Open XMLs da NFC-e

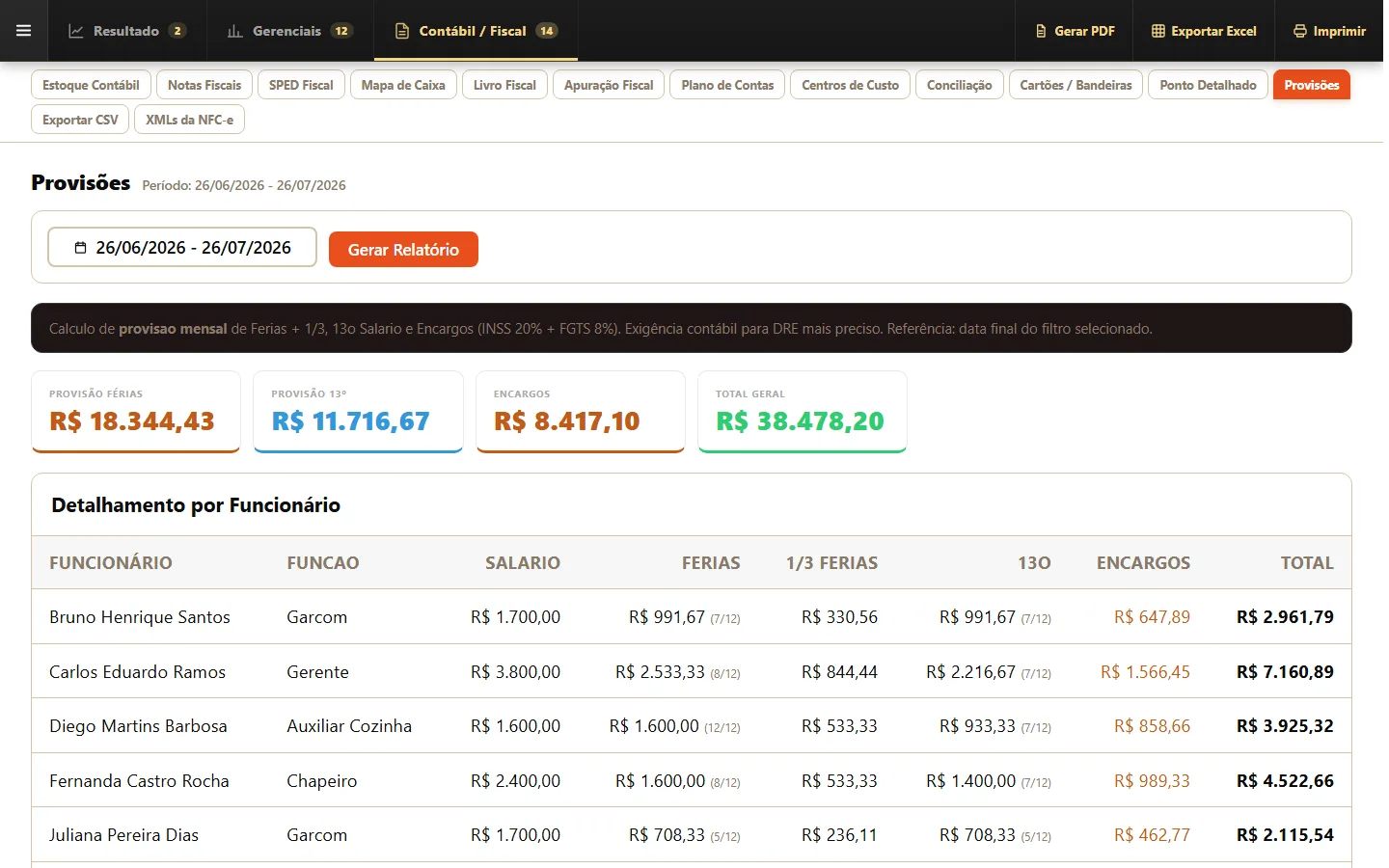(189, 120)
